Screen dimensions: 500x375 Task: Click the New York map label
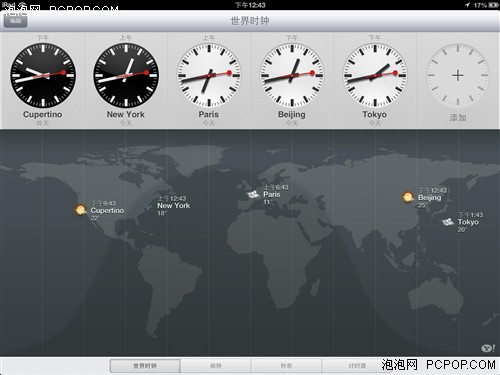(174, 206)
